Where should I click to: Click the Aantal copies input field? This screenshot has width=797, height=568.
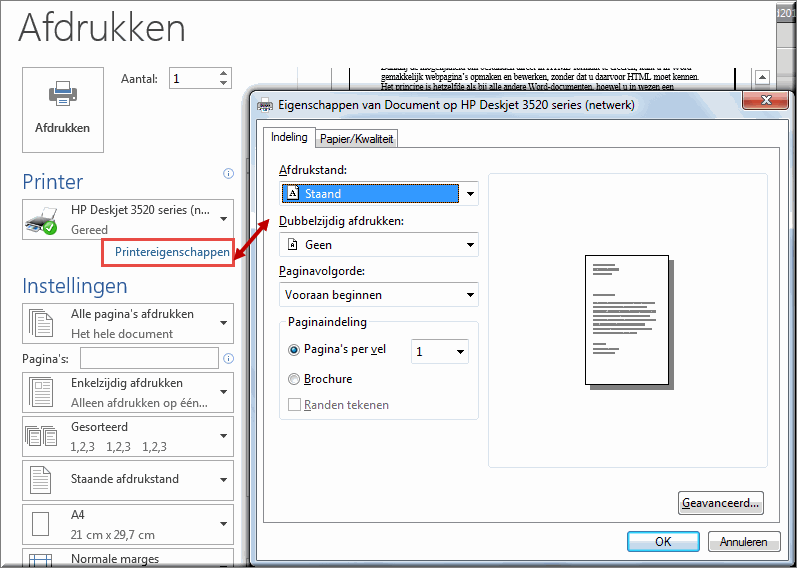[x=193, y=78]
